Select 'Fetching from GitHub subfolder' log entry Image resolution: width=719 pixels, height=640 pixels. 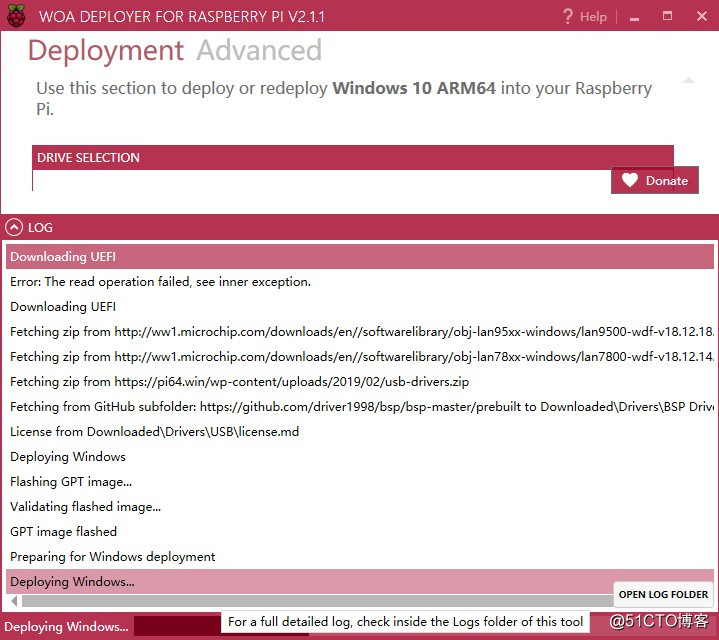coord(360,407)
